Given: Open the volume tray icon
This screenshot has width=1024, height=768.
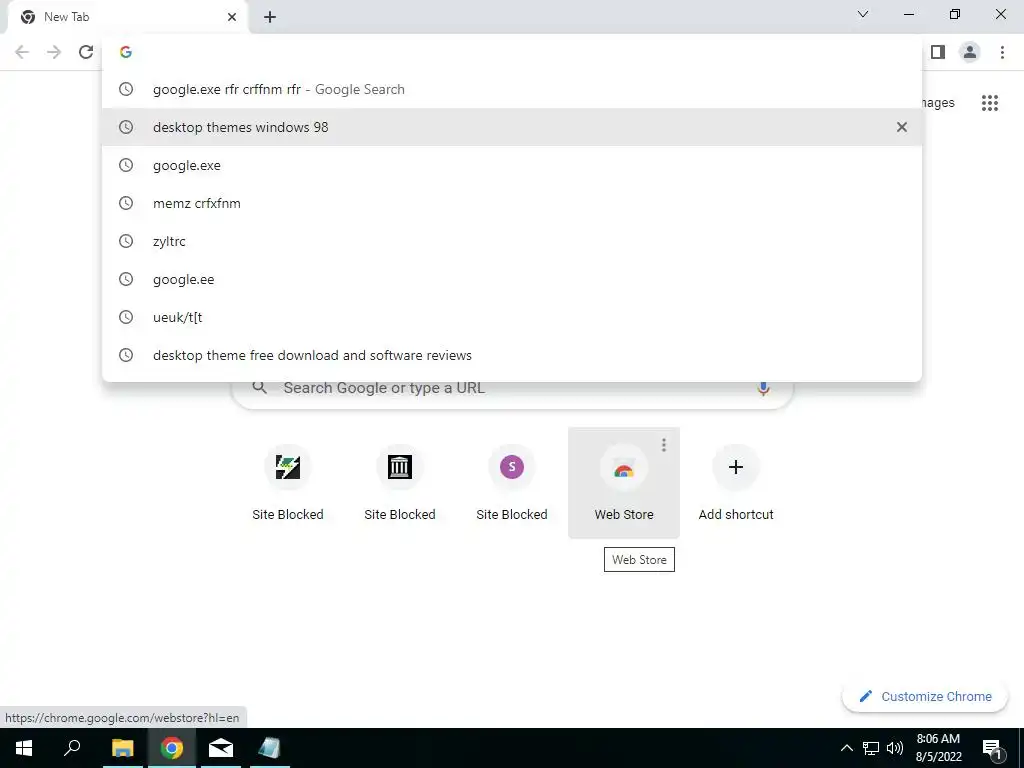Looking at the screenshot, I should click(x=895, y=748).
